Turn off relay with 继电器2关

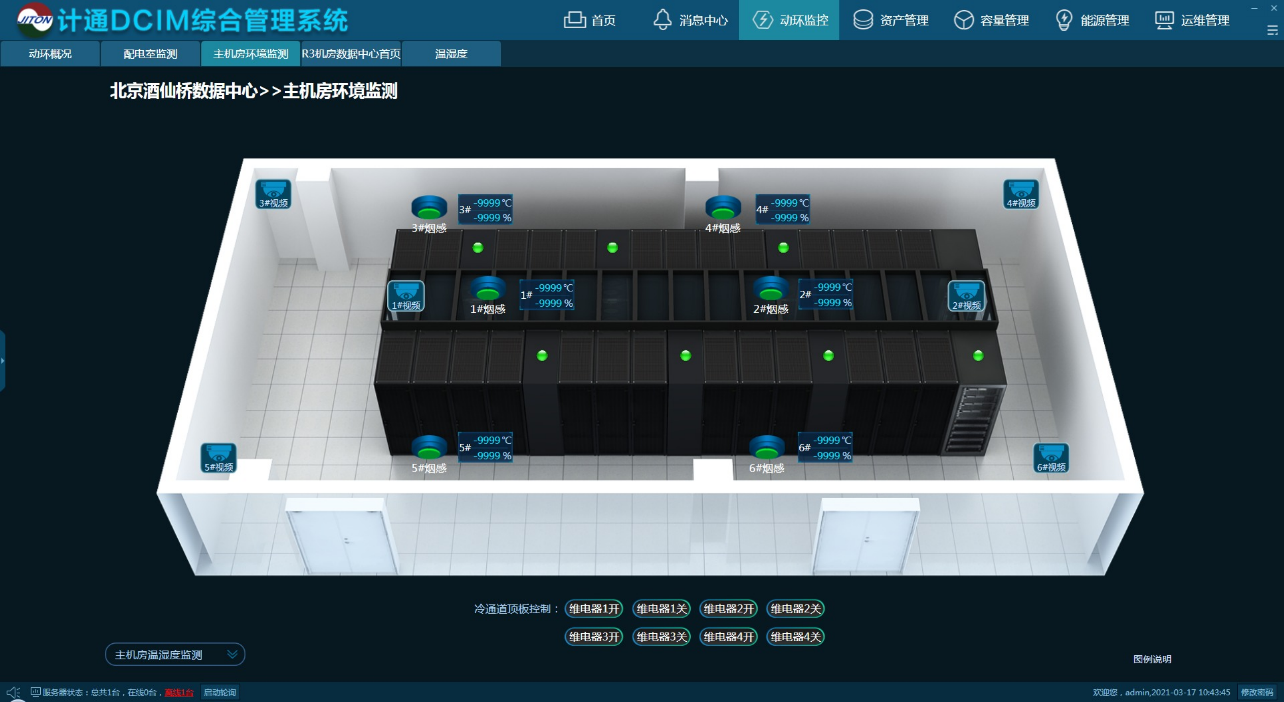(x=795, y=609)
